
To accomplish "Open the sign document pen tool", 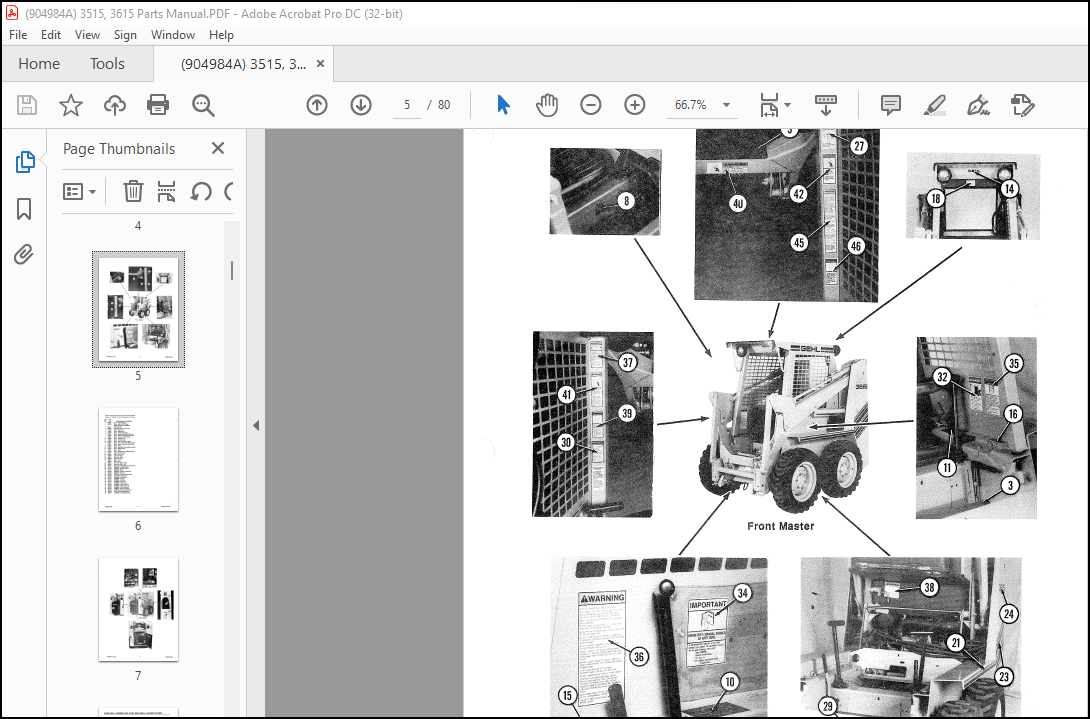I will 978,105.
